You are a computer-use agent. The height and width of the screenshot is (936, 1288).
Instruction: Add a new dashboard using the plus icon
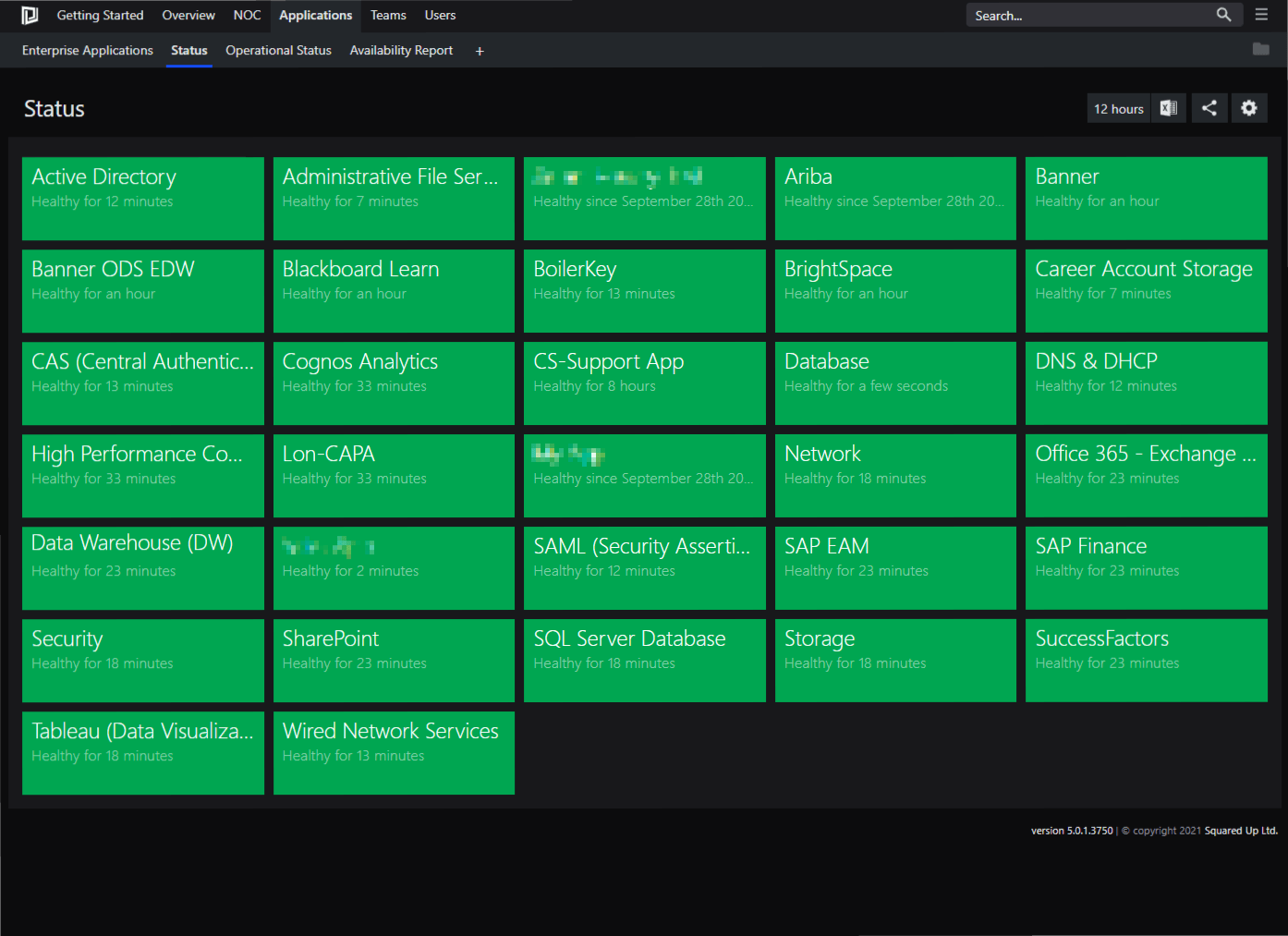tap(479, 51)
